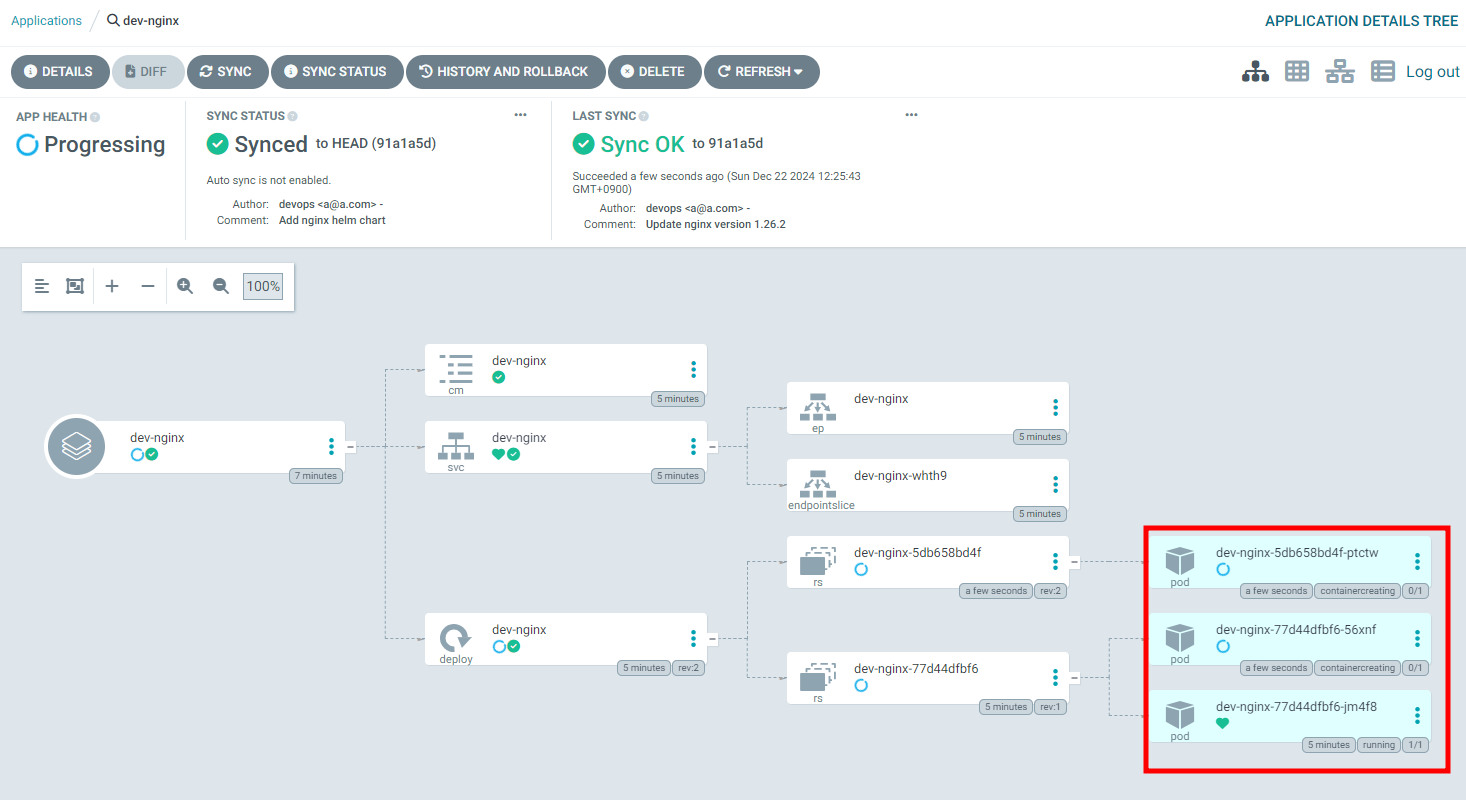Click the 'running' tag on pod jm4f8
The image size is (1466, 800).
(1378, 745)
